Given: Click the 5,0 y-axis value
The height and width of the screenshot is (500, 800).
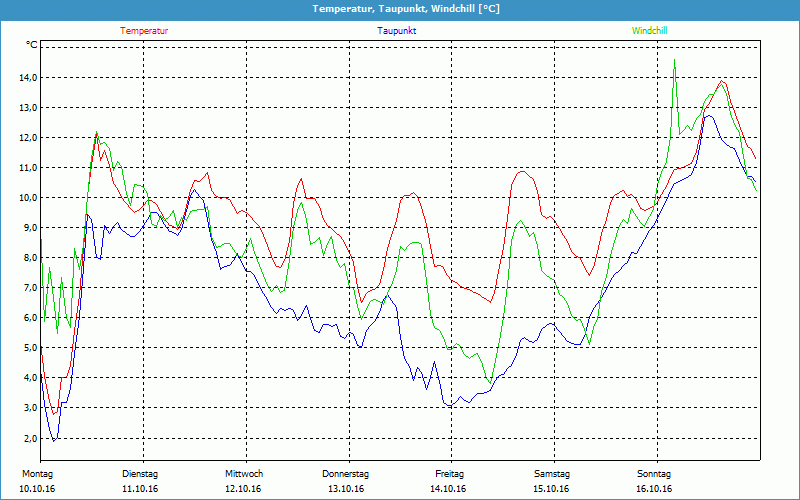Looking at the screenshot, I should pos(30,348).
